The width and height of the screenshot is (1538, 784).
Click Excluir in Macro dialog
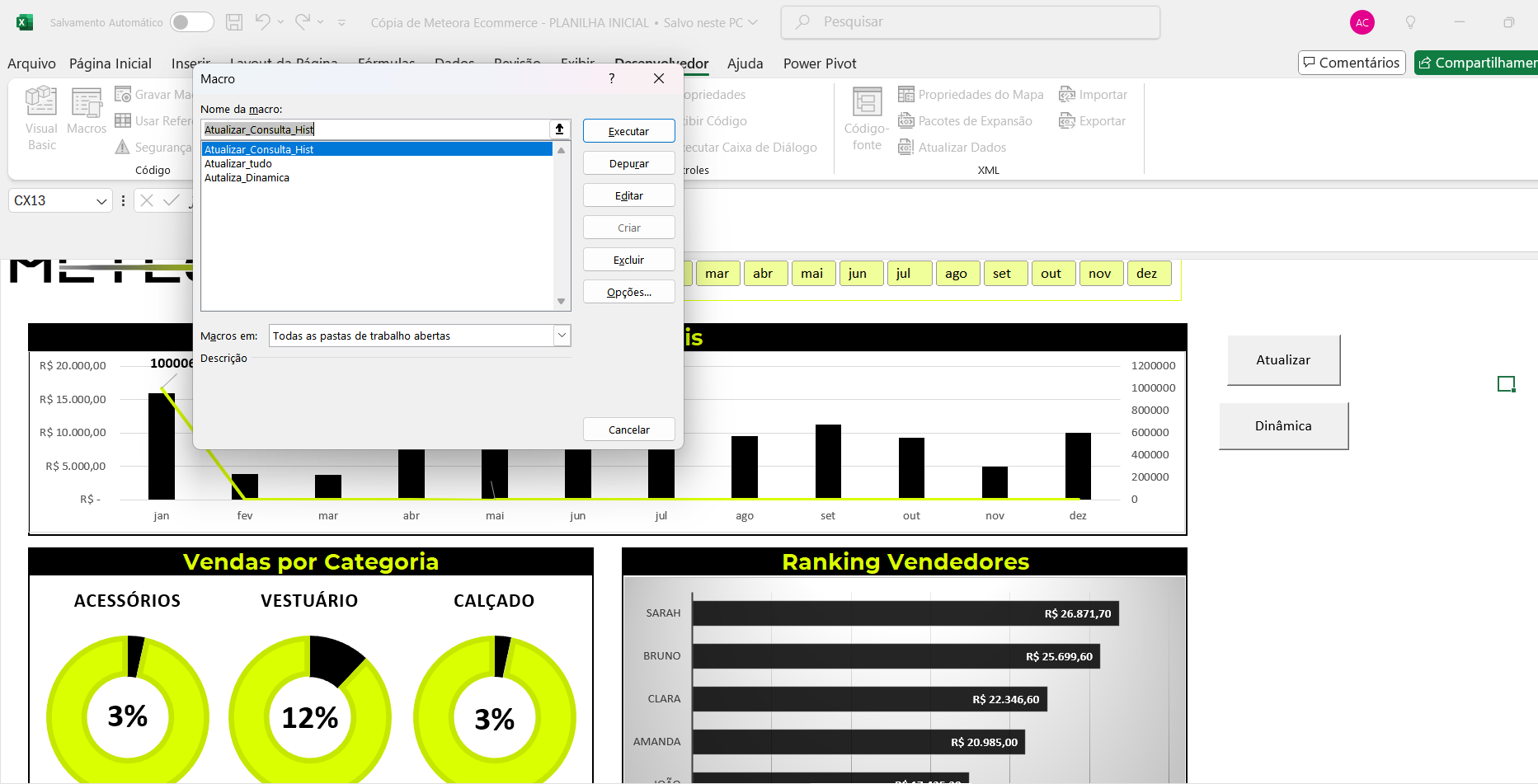628,260
